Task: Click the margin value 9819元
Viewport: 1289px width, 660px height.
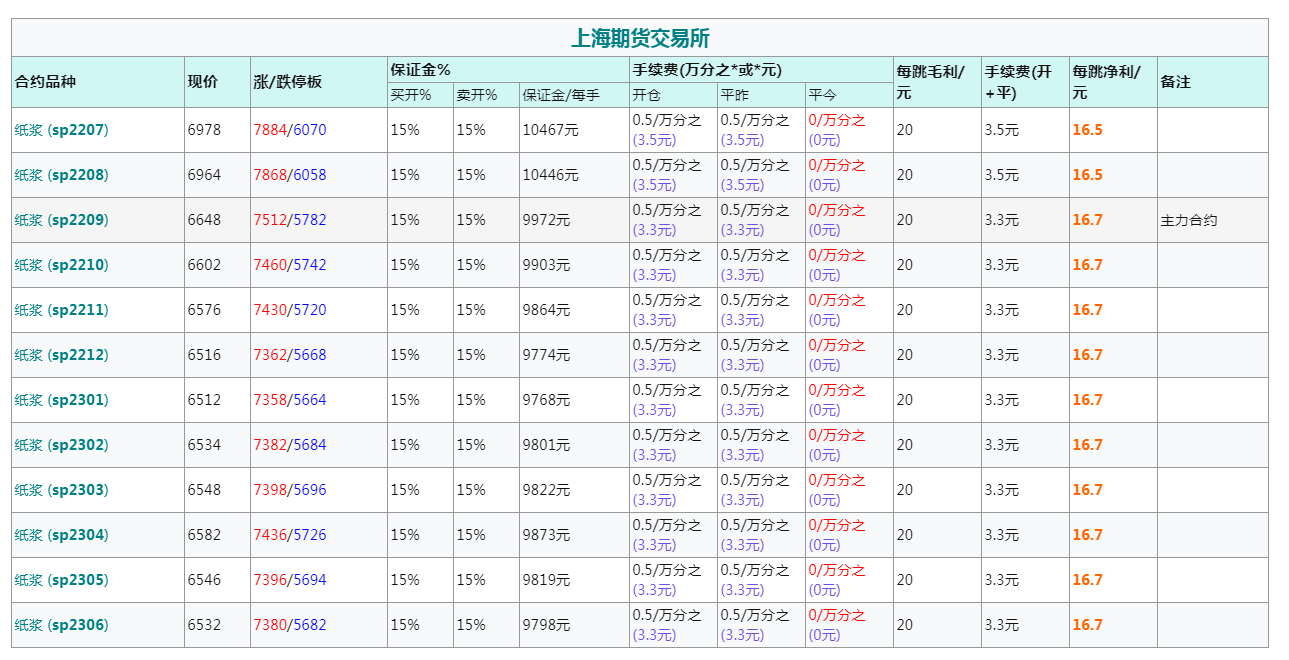Action: pos(546,580)
